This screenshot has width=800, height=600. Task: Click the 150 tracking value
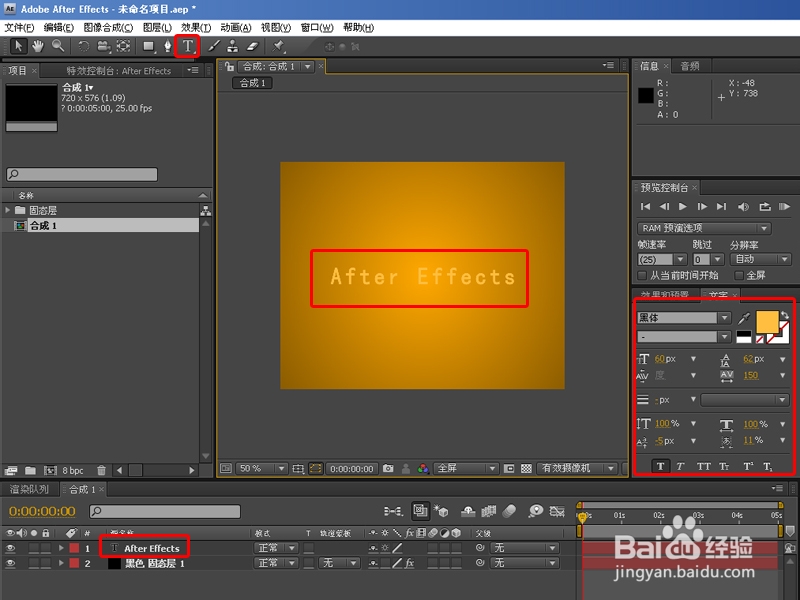(751, 376)
